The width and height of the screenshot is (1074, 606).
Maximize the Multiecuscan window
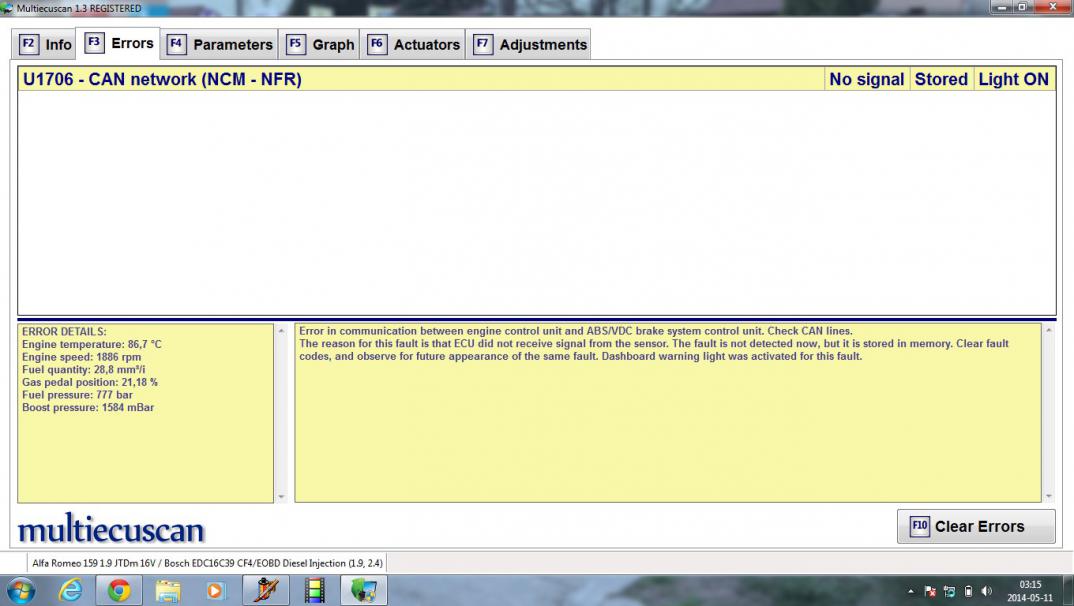[1022, 7]
